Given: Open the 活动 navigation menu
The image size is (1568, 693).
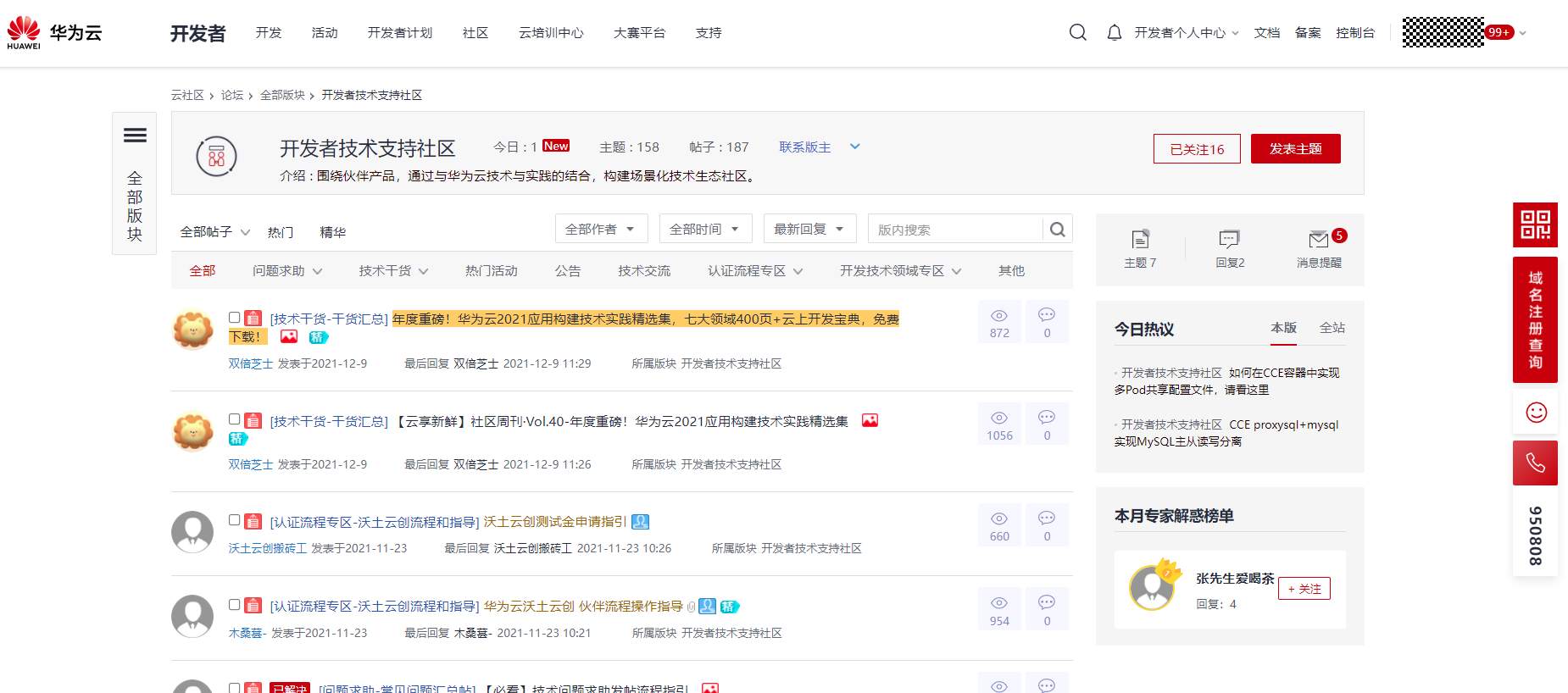Looking at the screenshot, I should pyautogui.click(x=325, y=33).
